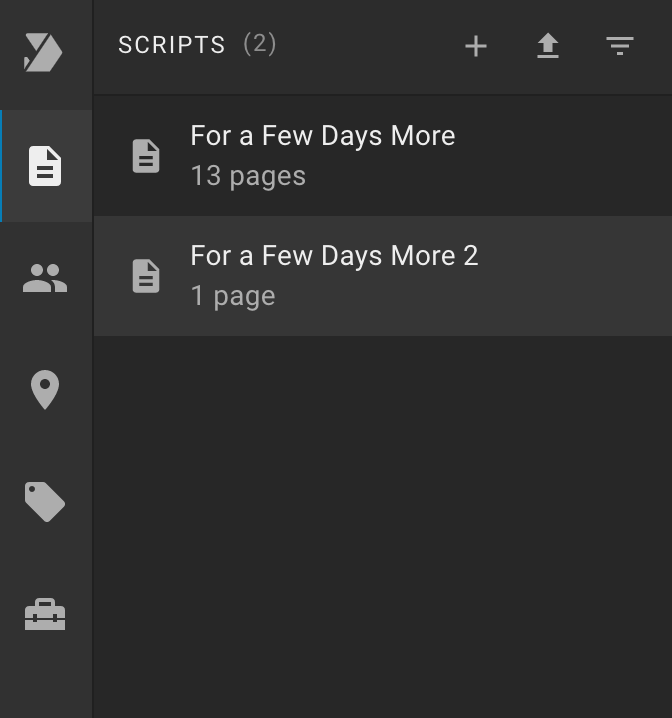Open the Tags section (tag icon)
The height and width of the screenshot is (718, 672).
[x=45, y=502]
